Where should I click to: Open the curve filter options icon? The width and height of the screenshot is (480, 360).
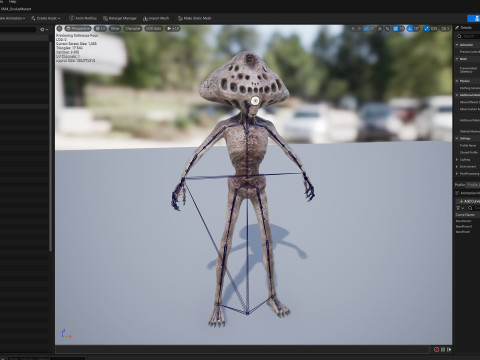pyautogui.click(x=460, y=208)
